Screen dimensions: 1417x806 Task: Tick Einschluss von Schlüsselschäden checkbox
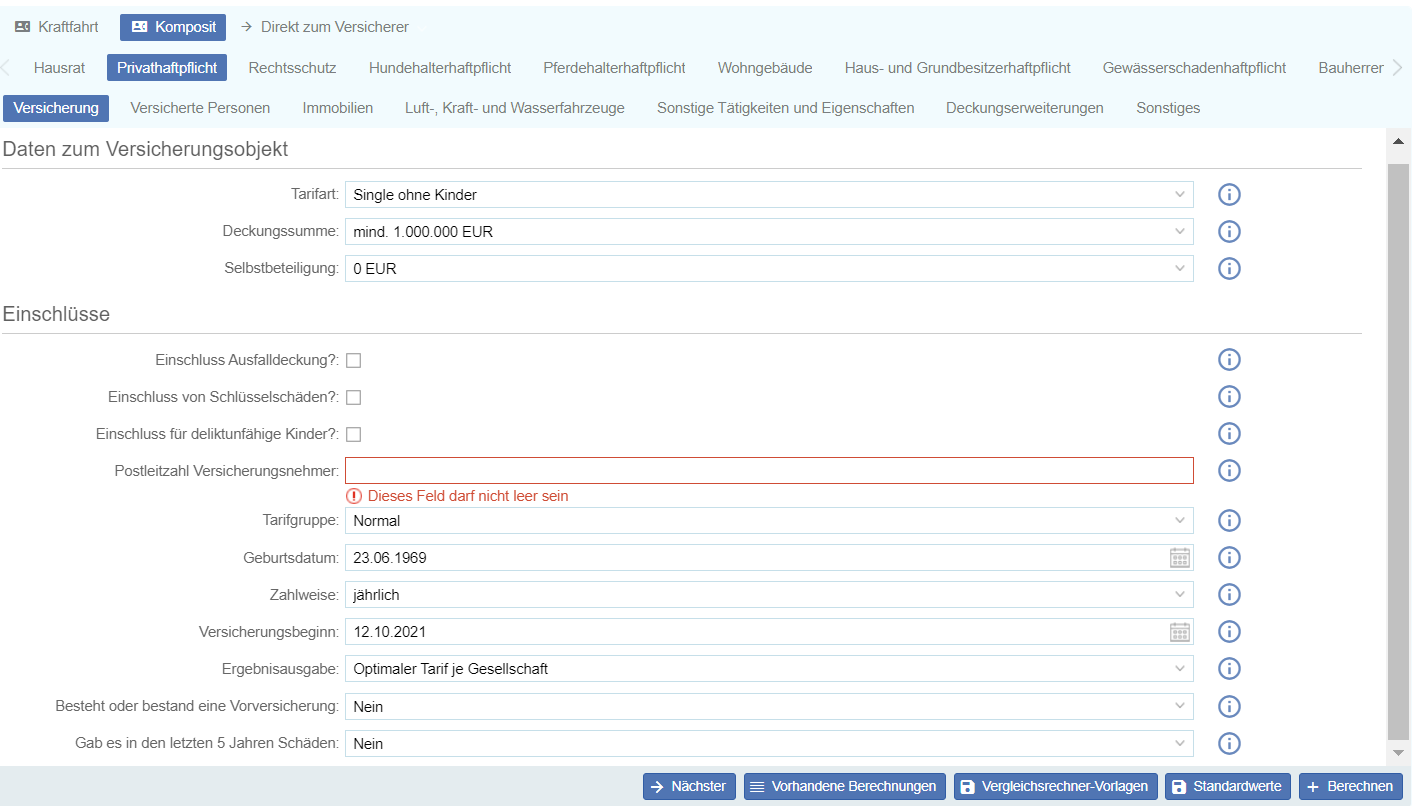[x=353, y=397]
